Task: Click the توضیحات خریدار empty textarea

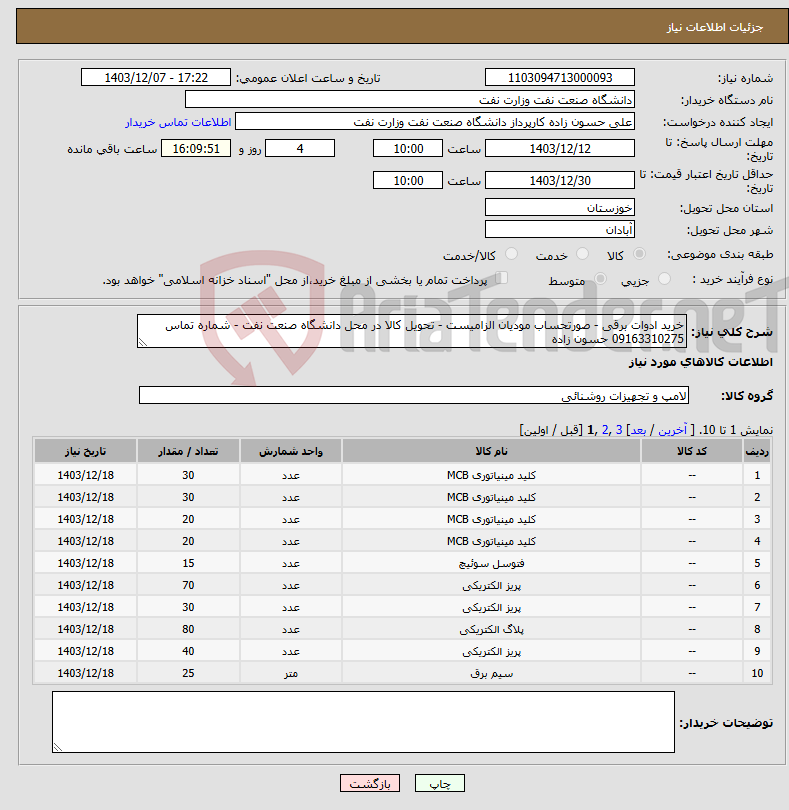Action: coord(363,722)
